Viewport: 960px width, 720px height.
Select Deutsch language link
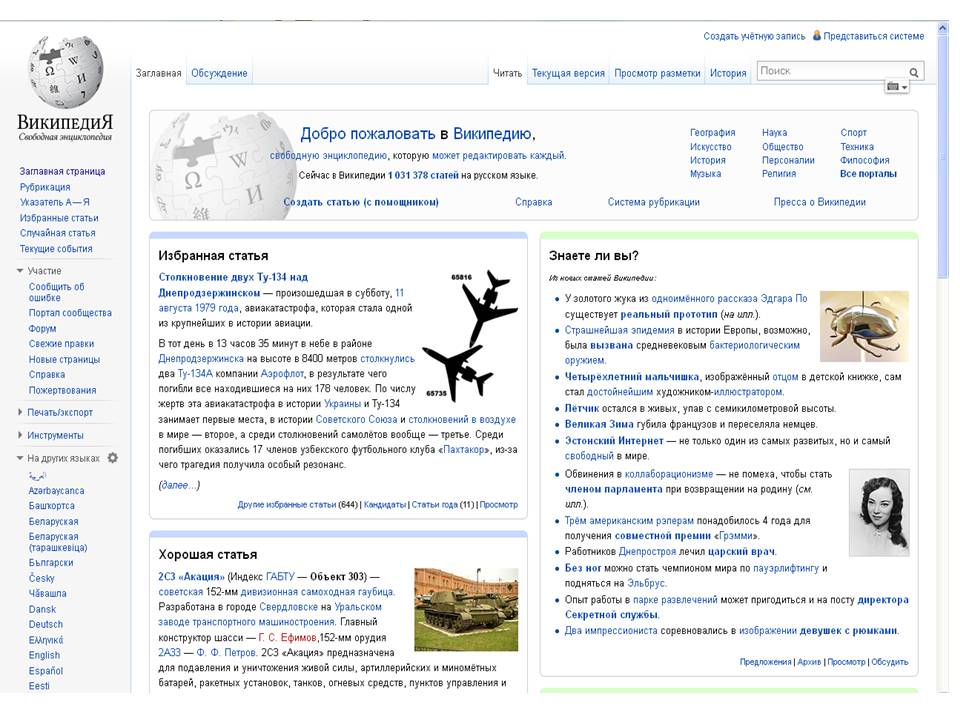45,624
